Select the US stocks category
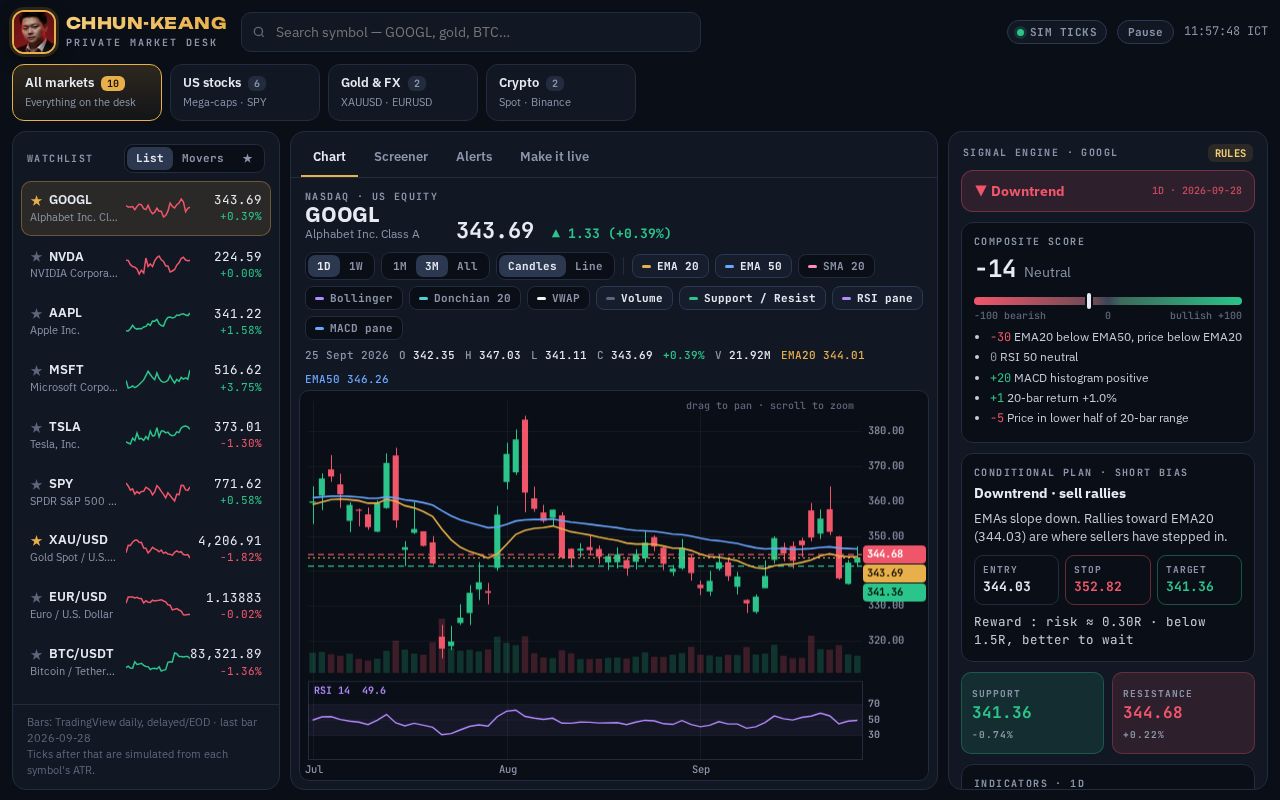 [x=245, y=92]
